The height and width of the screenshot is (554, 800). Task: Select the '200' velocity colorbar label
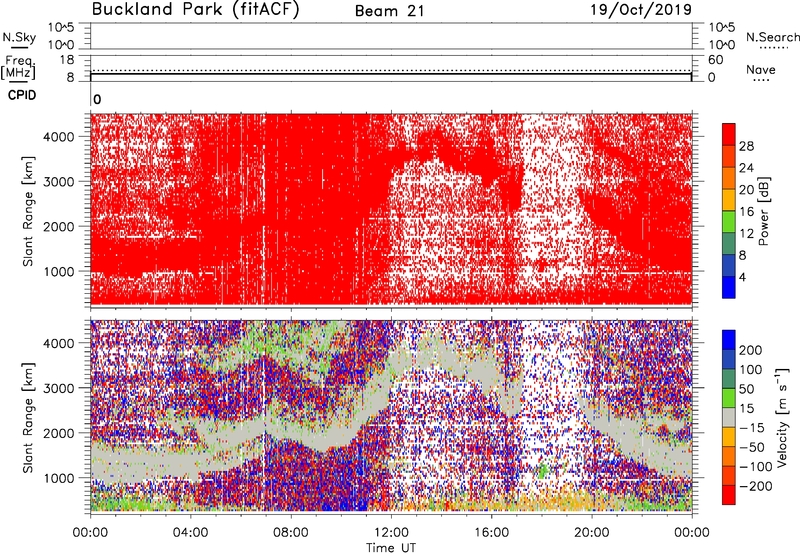pos(751,350)
